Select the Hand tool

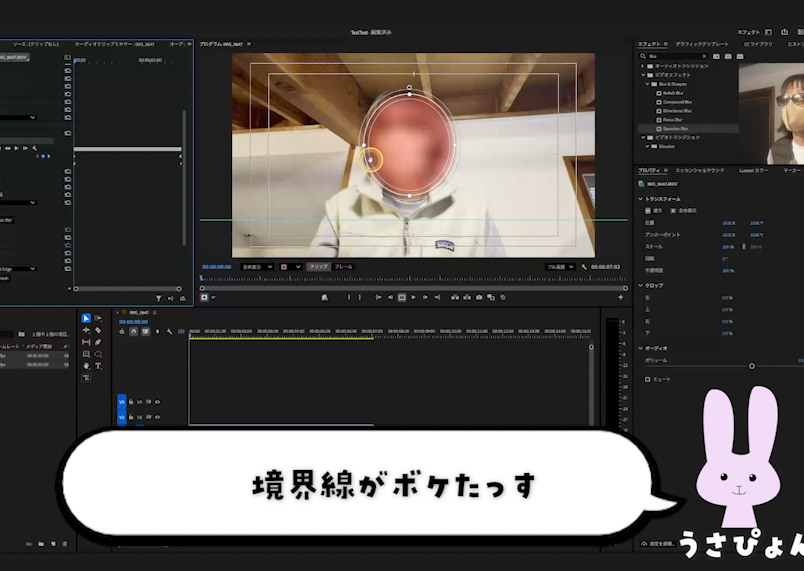[86, 366]
